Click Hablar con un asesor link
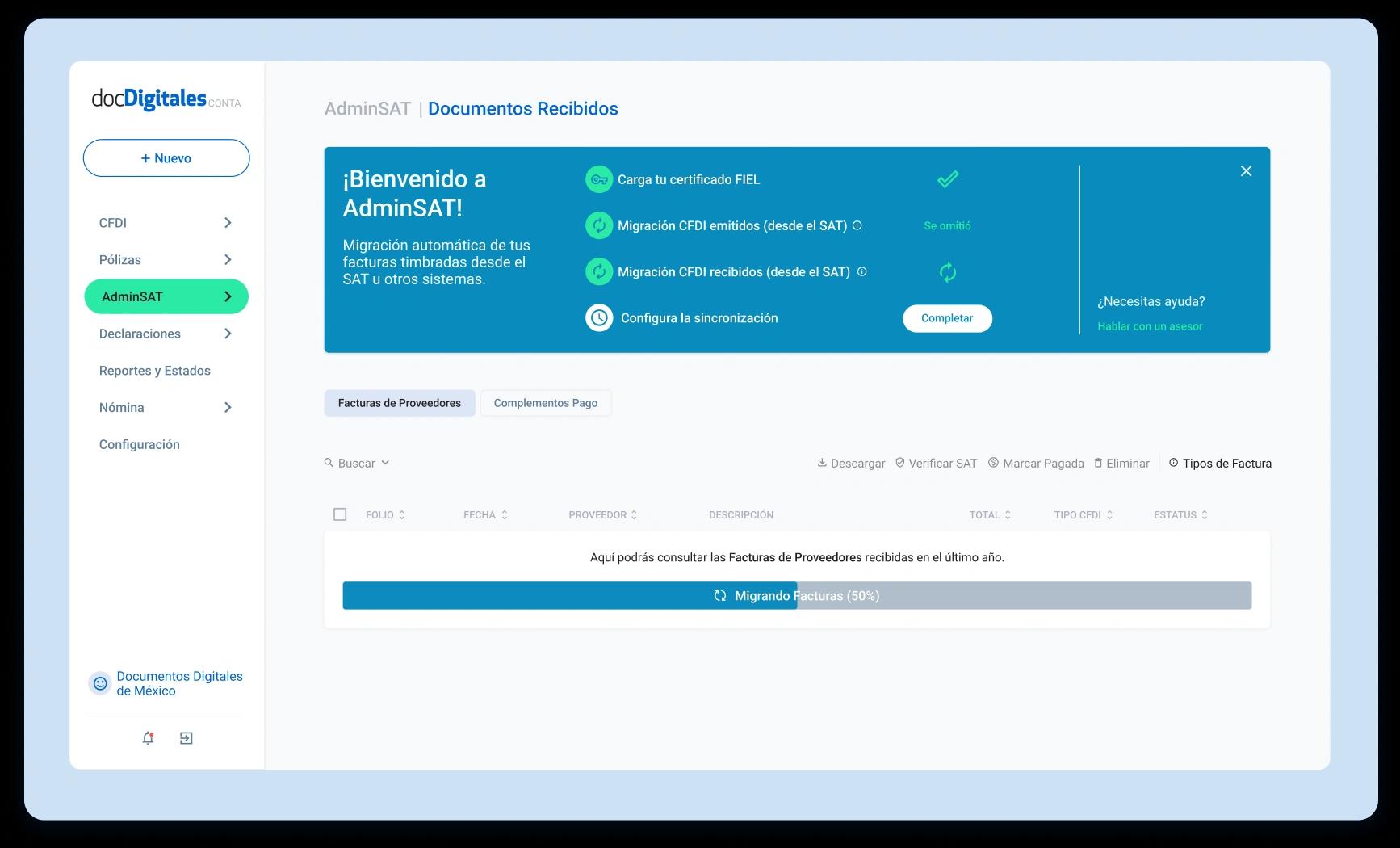 (1150, 326)
